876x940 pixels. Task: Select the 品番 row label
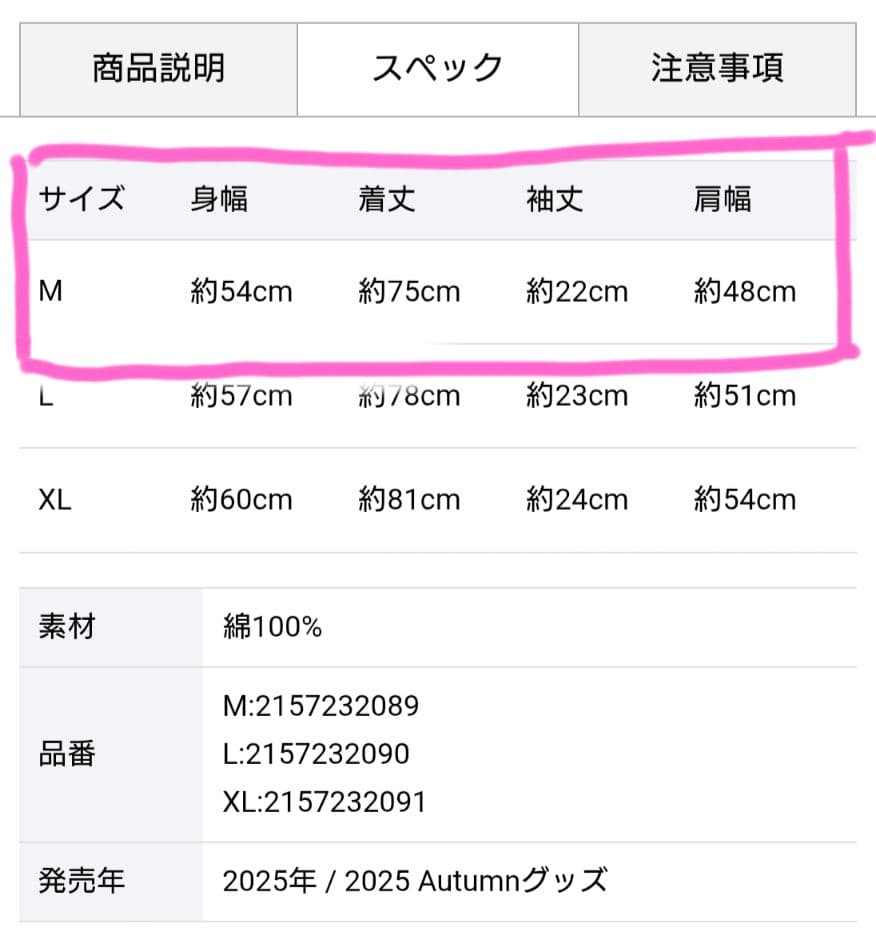[65, 754]
